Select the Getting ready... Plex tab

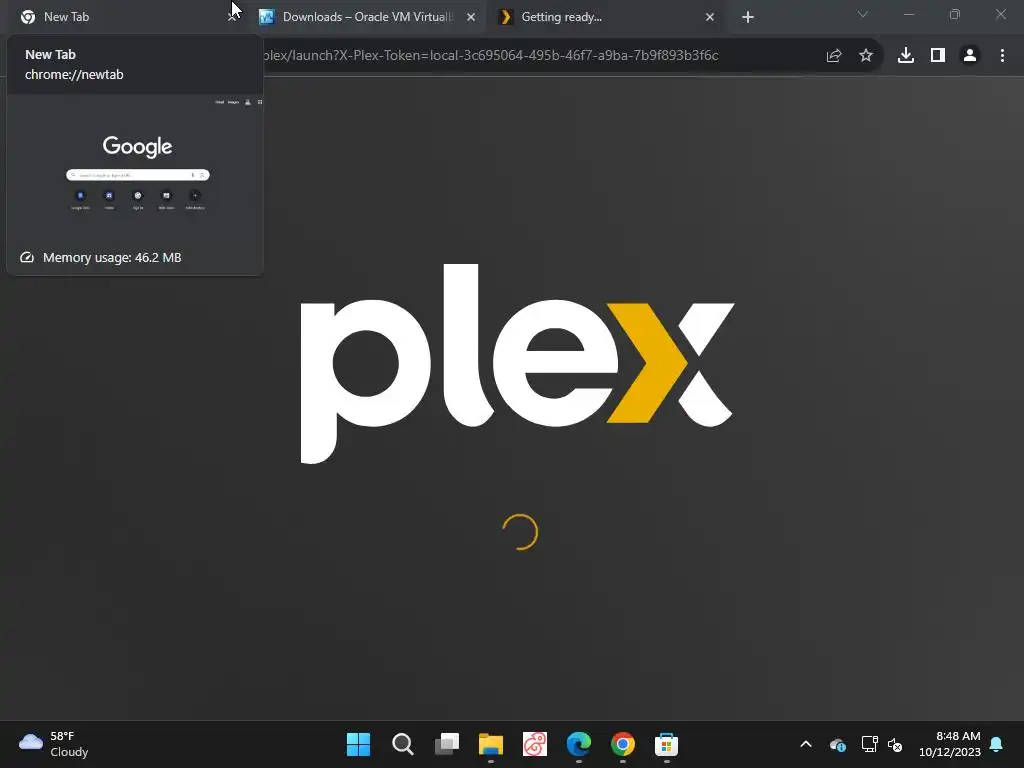pos(605,17)
